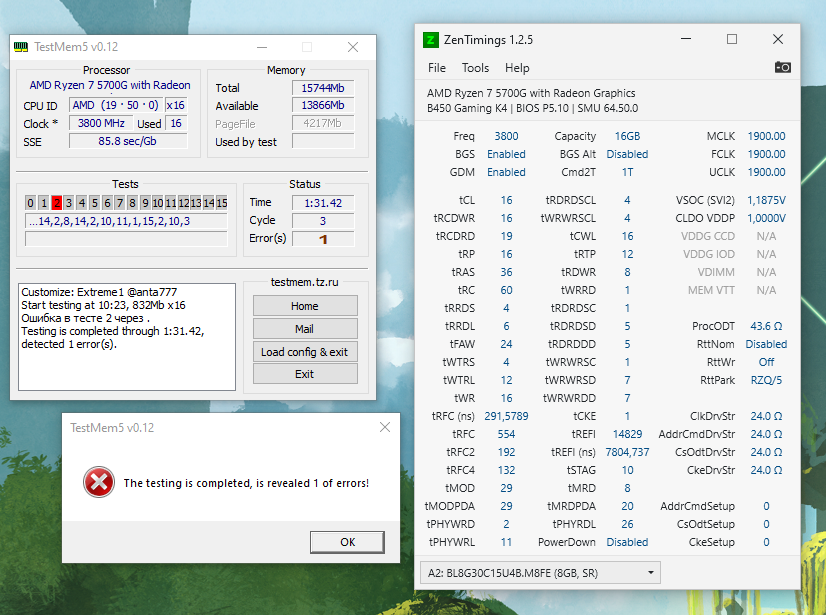Click the tREFI (ns) 7804,737 value
826x615 pixels.
pyautogui.click(x=627, y=452)
